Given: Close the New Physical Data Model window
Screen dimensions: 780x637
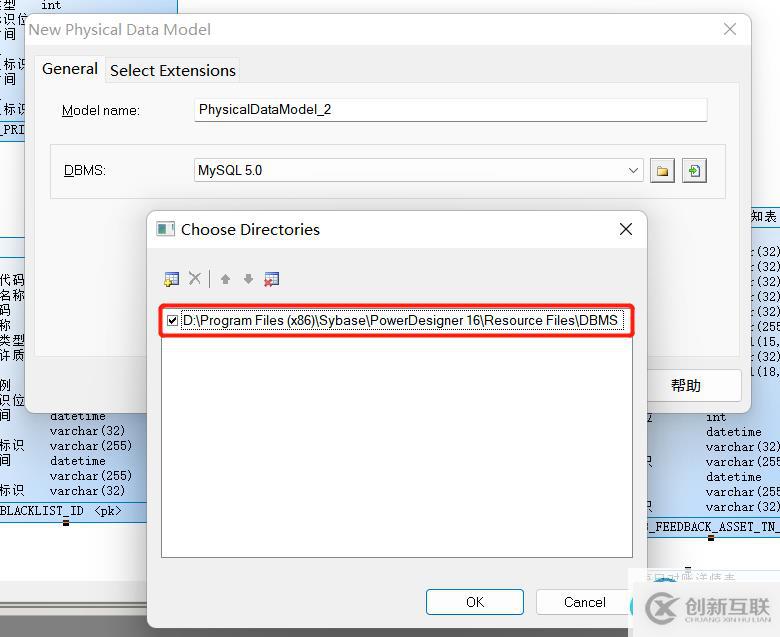Looking at the screenshot, I should [730, 29].
